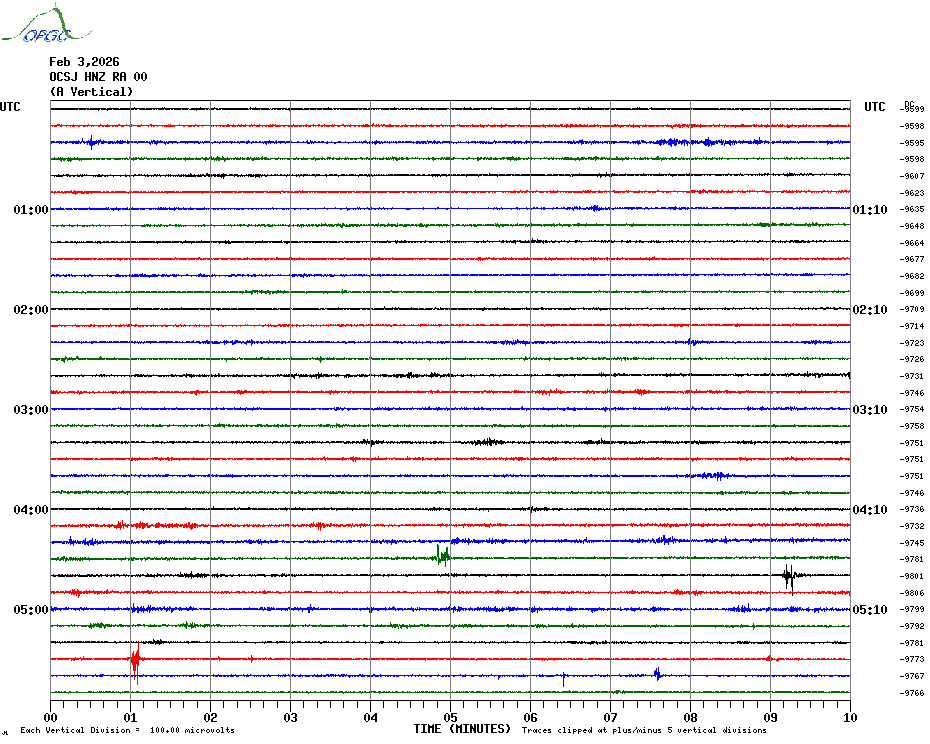Viewport: 930px width, 744px height.
Task: Click the DC offset value "-9682"
Action: pyautogui.click(x=912, y=276)
